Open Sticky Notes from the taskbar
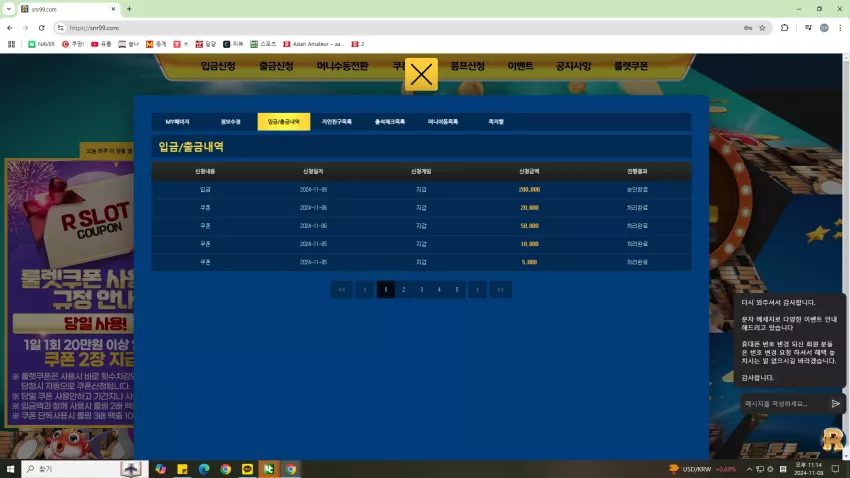The image size is (850, 478). (182, 469)
